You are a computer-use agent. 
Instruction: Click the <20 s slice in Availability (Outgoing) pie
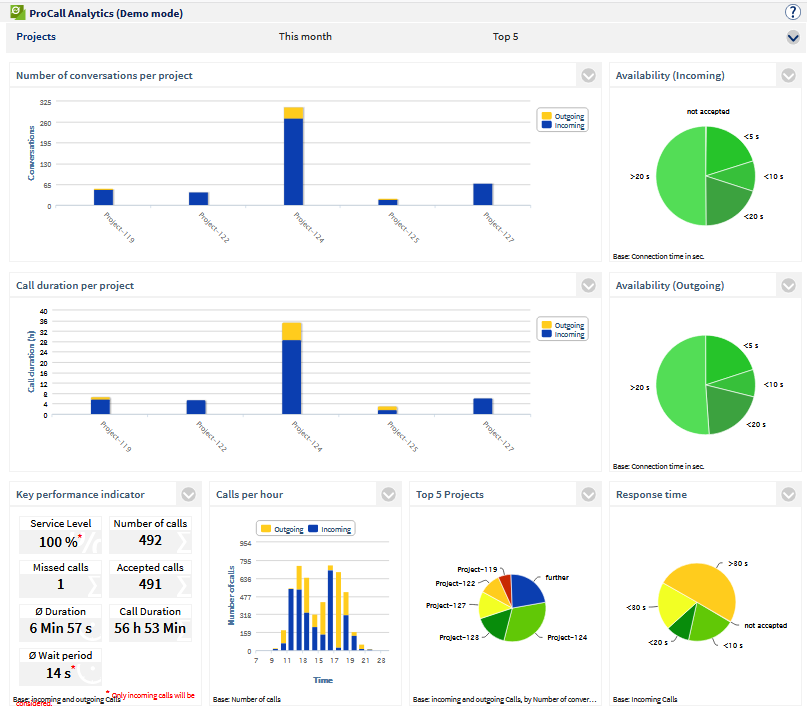pyautogui.click(x=730, y=409)
